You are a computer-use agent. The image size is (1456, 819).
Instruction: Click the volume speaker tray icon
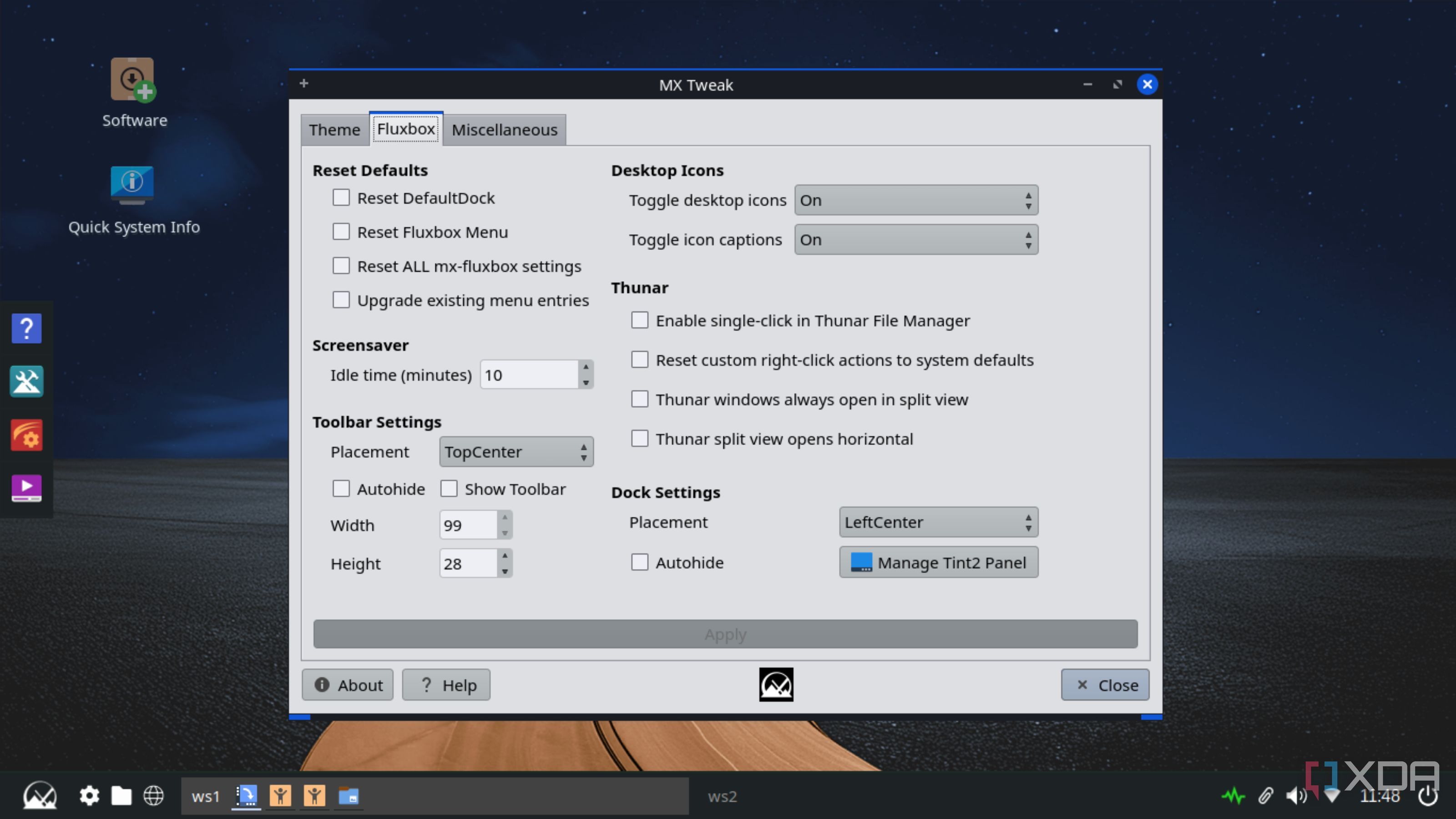click(1296, 796)
